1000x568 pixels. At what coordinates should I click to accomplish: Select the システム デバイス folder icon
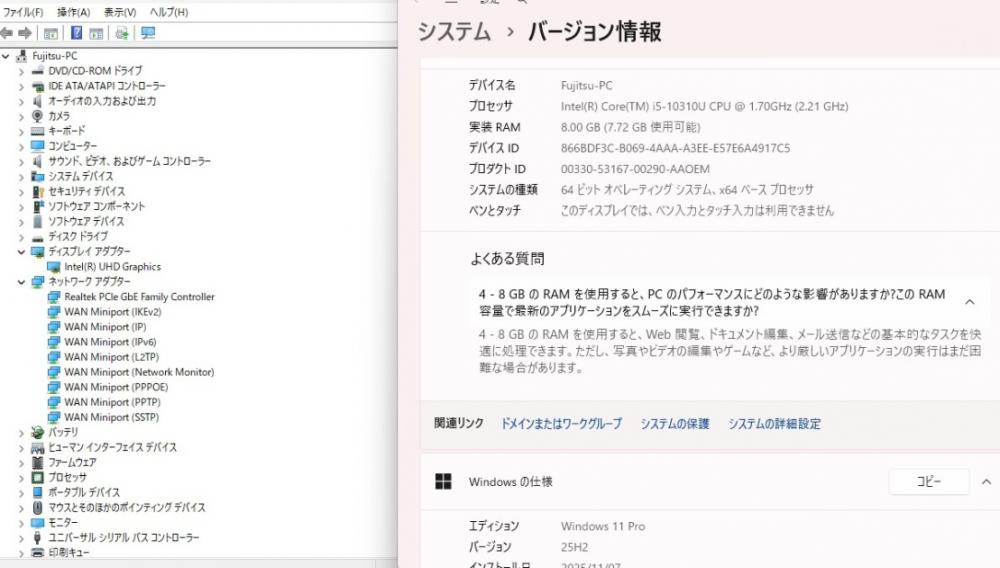(x=38, y=176)
